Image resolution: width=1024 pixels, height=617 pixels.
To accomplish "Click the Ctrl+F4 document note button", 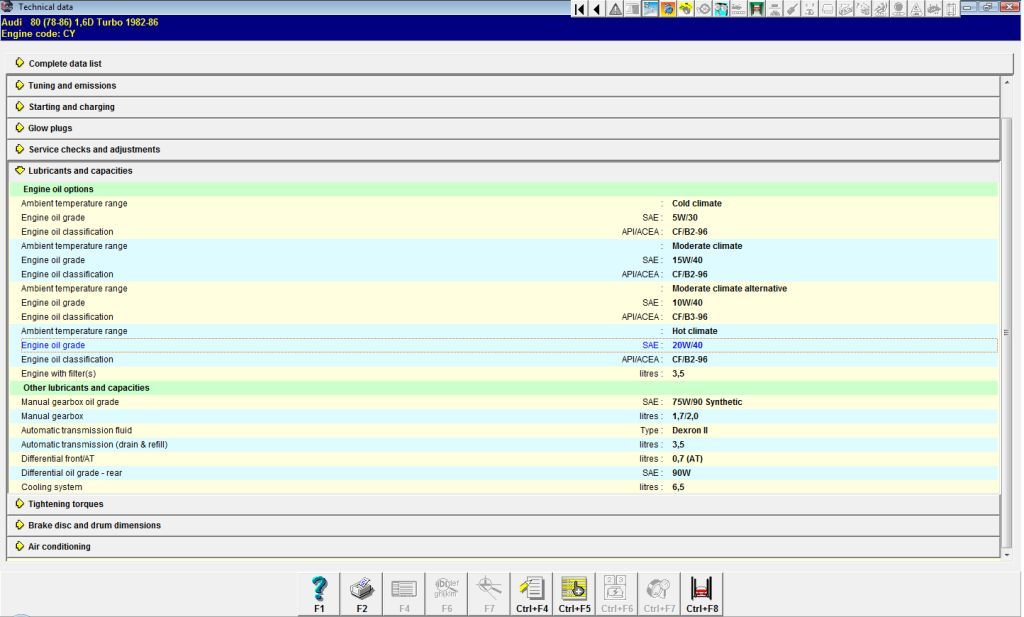I will 532,593.
